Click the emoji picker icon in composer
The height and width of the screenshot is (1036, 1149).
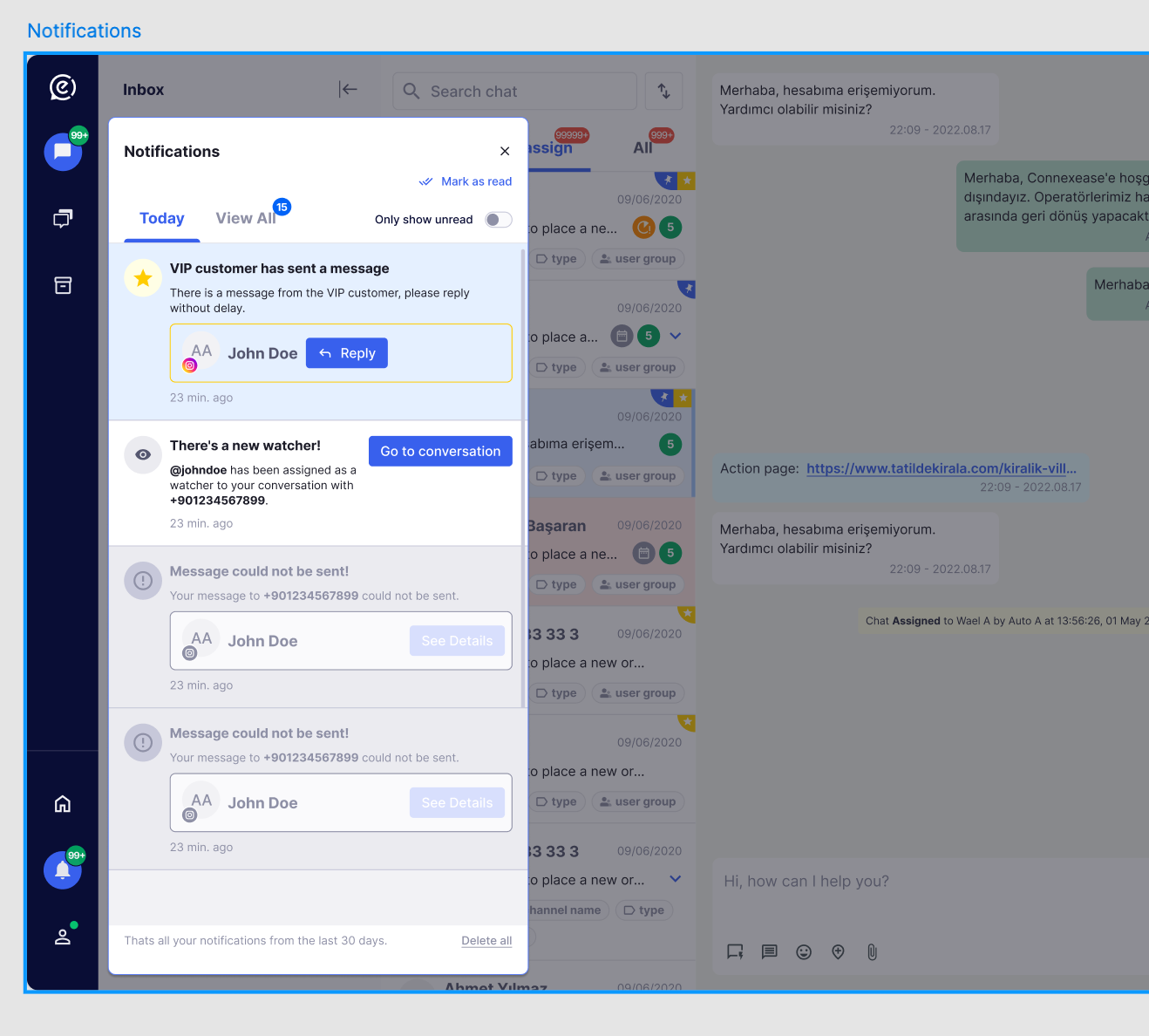coord(804,952)
